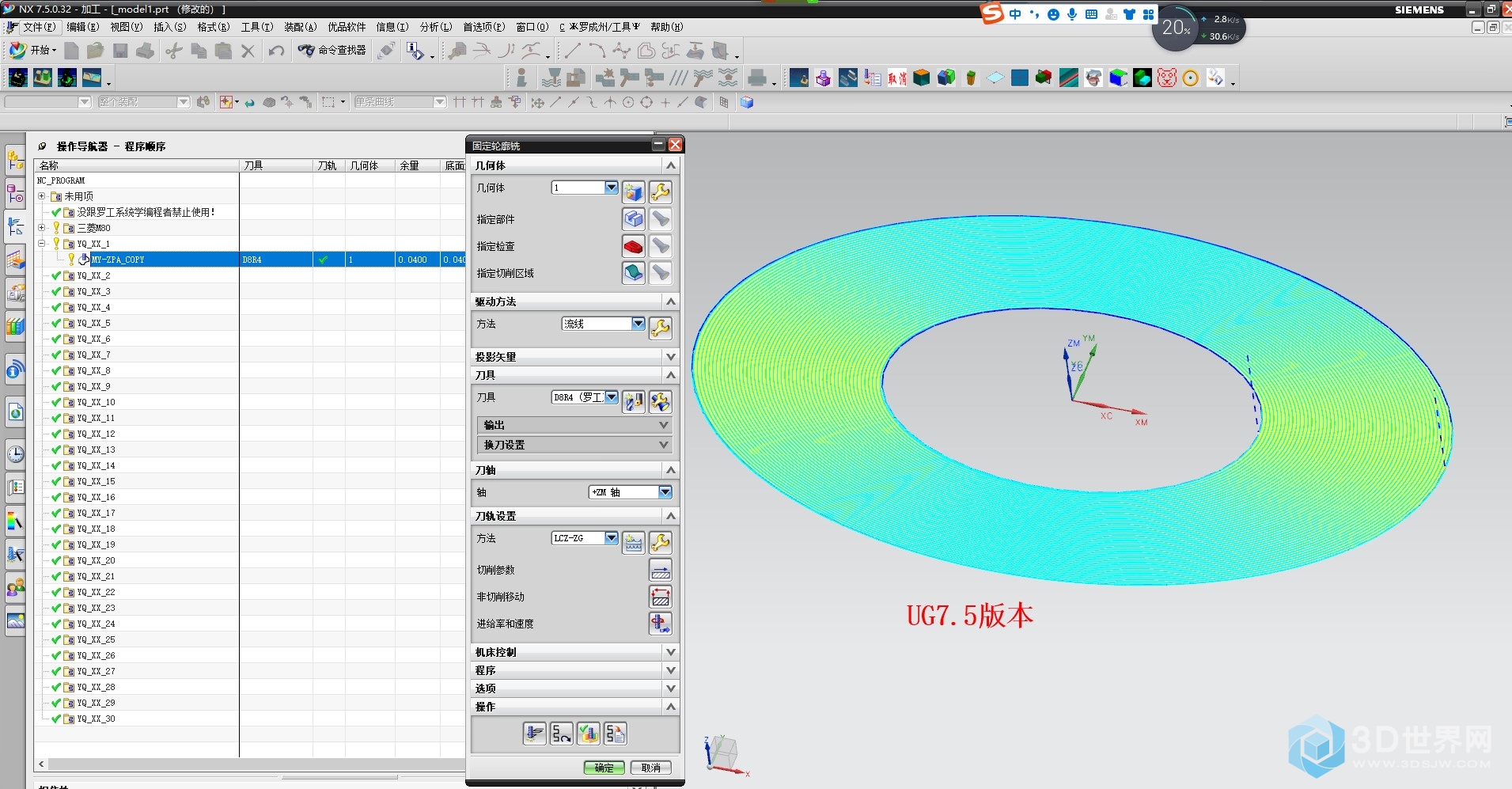Click the status checkmark of 没跟罗工系统学编程者禁止使用 row
Screen dimensions: 1512x789
(56, 212)
